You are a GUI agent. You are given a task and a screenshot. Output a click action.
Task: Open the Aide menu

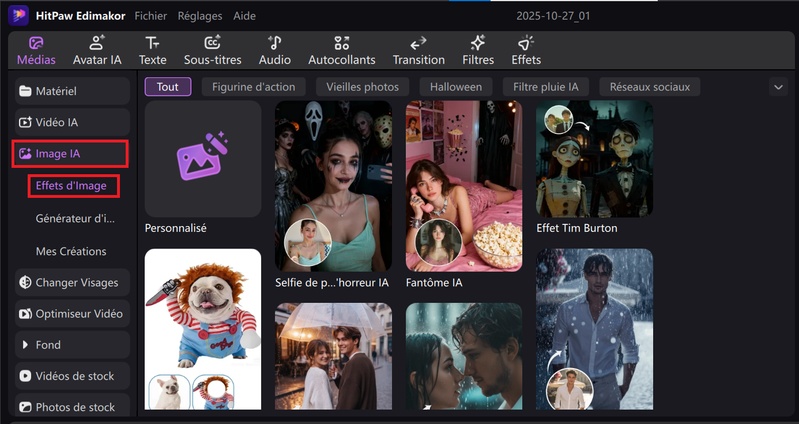tap(244, 16)
